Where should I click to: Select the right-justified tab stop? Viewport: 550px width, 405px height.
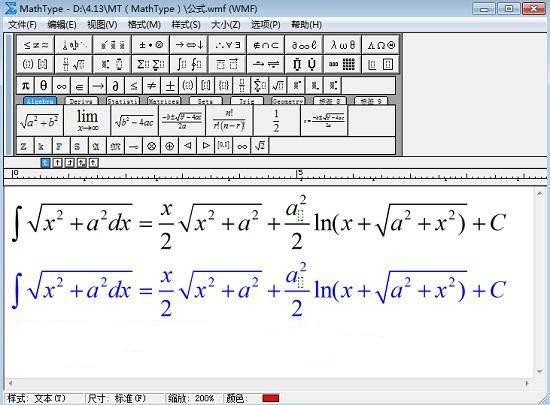[x=69, y=163]
